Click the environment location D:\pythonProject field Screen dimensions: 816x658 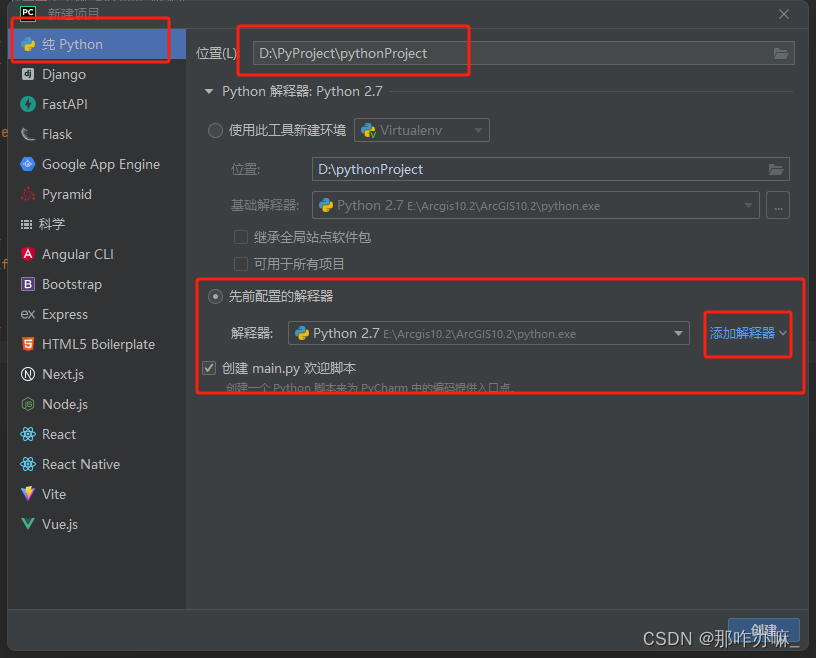pos(551,169)
